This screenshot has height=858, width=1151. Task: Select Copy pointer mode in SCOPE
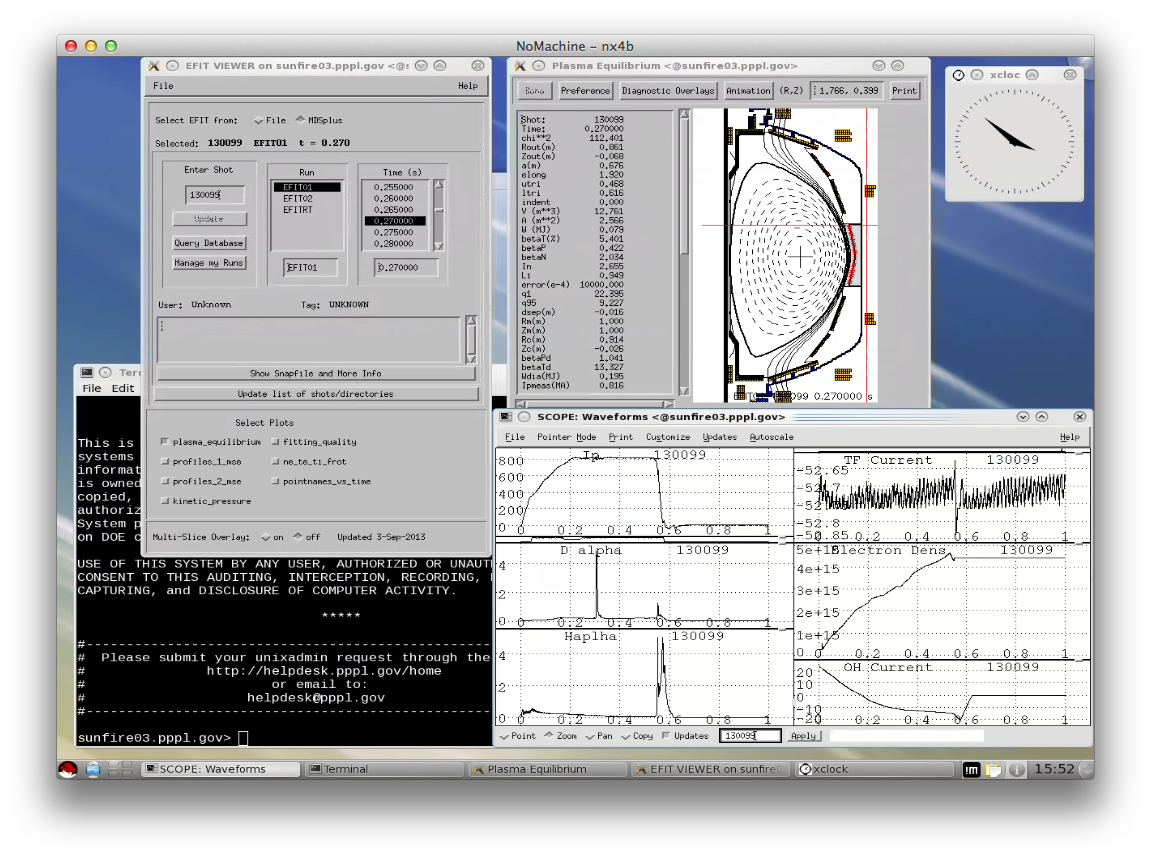pyautogui.click(x=637, y=736)
